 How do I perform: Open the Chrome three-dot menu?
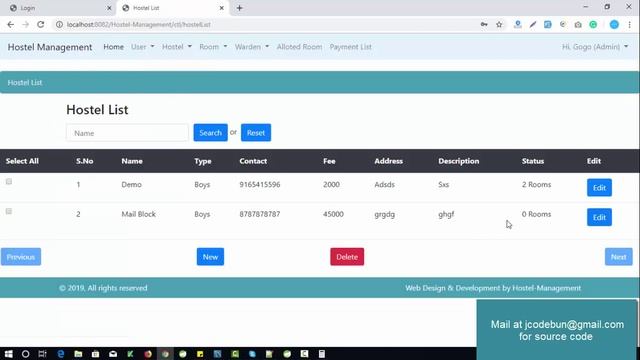tap(629, 24)
